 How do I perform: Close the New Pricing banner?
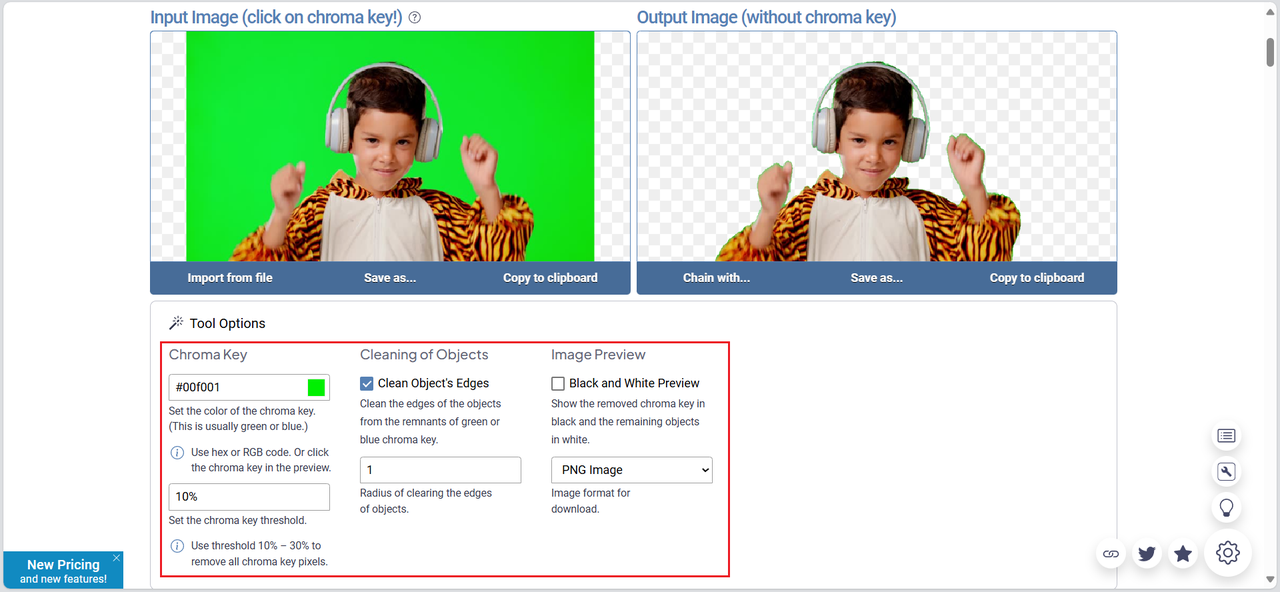click(116, 558)
